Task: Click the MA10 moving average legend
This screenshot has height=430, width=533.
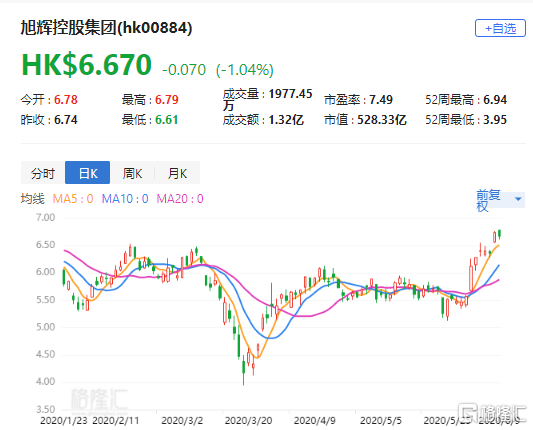Action: (x=125, y=199)
